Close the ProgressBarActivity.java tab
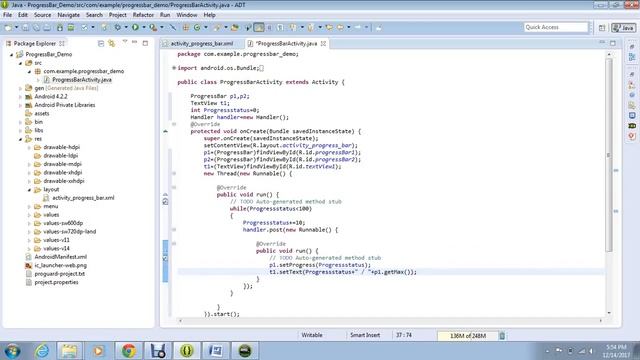 click(x=323, y=43)
